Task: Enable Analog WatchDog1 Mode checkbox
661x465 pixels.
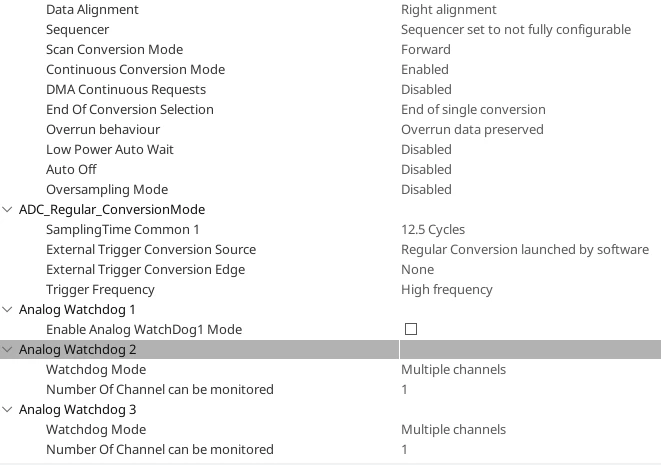Action: 411,329
